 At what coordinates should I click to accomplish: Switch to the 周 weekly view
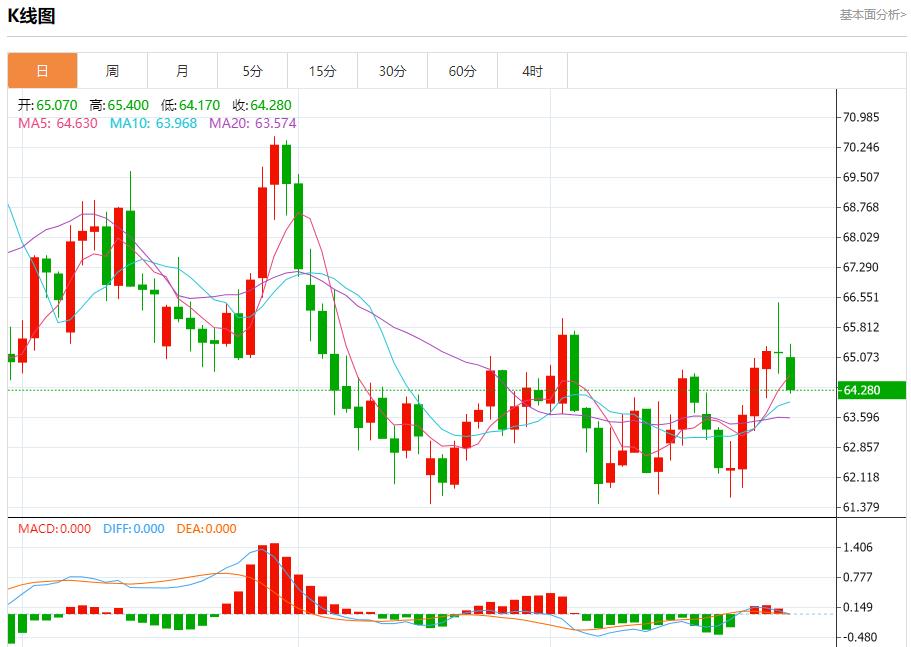[x=112, y=70]
